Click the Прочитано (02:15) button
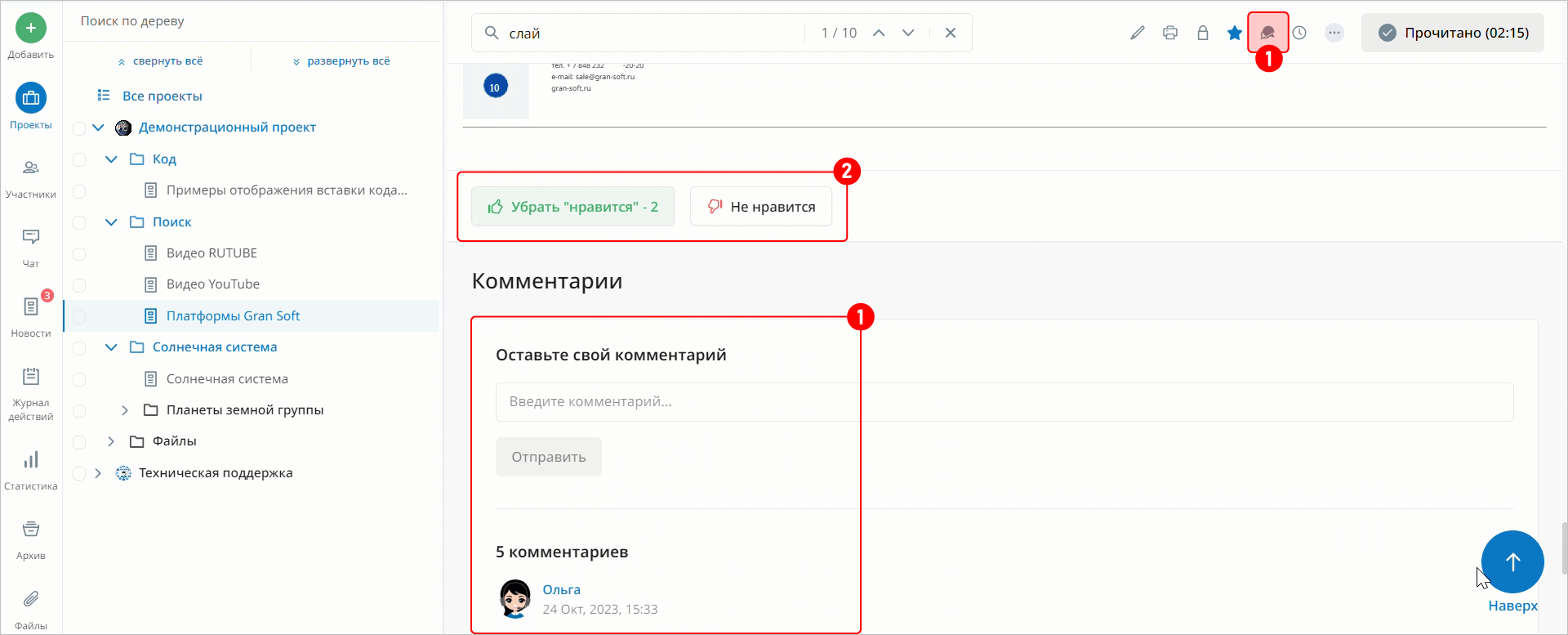Viewport: 1568px width, 635px height. (1452, 33)
